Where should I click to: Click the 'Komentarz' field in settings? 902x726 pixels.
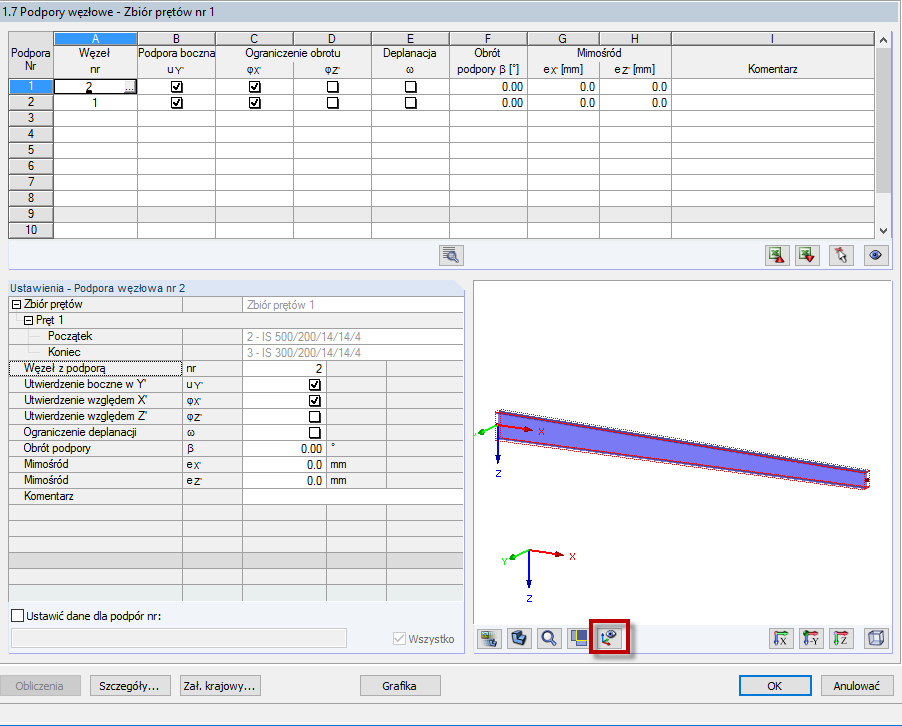353,496
